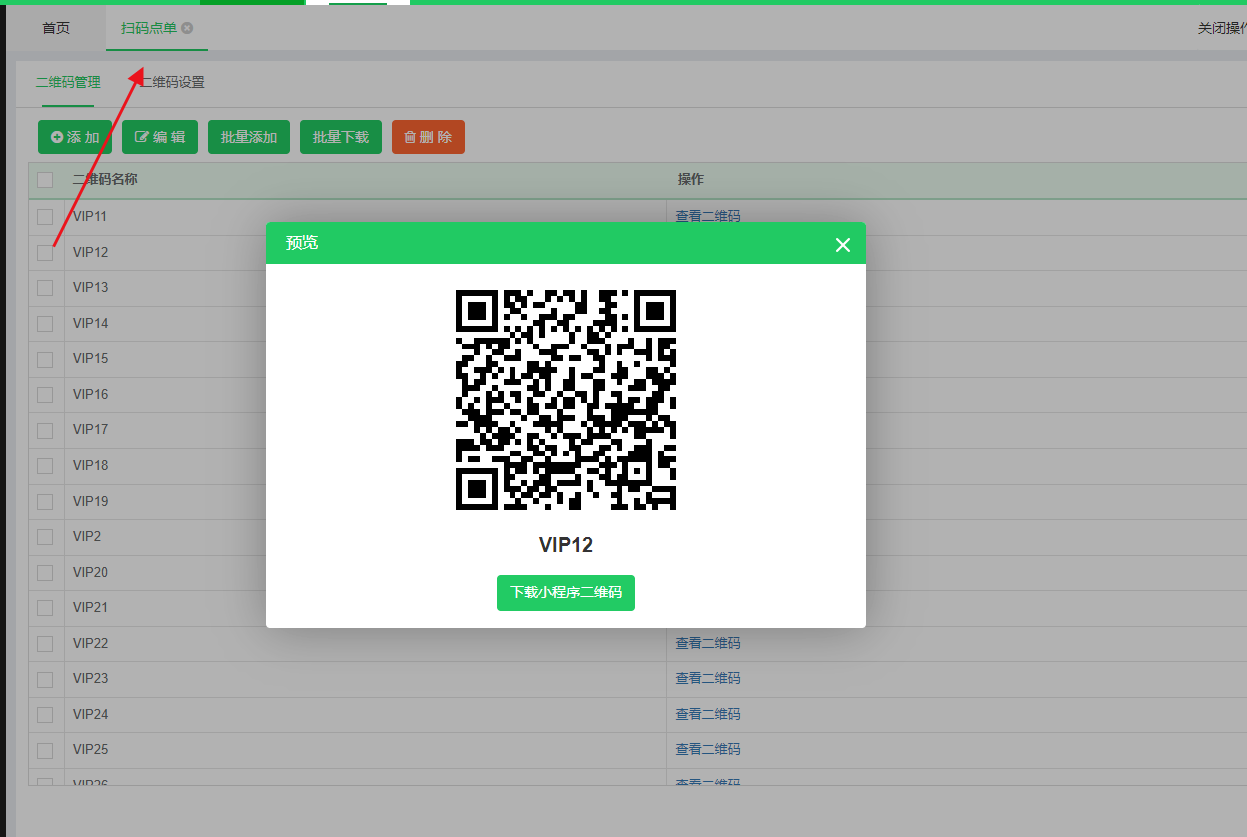Viewport: 1247px width, 837px height.
Task: Click the 批量下载 button
Action: pos(341,137)
